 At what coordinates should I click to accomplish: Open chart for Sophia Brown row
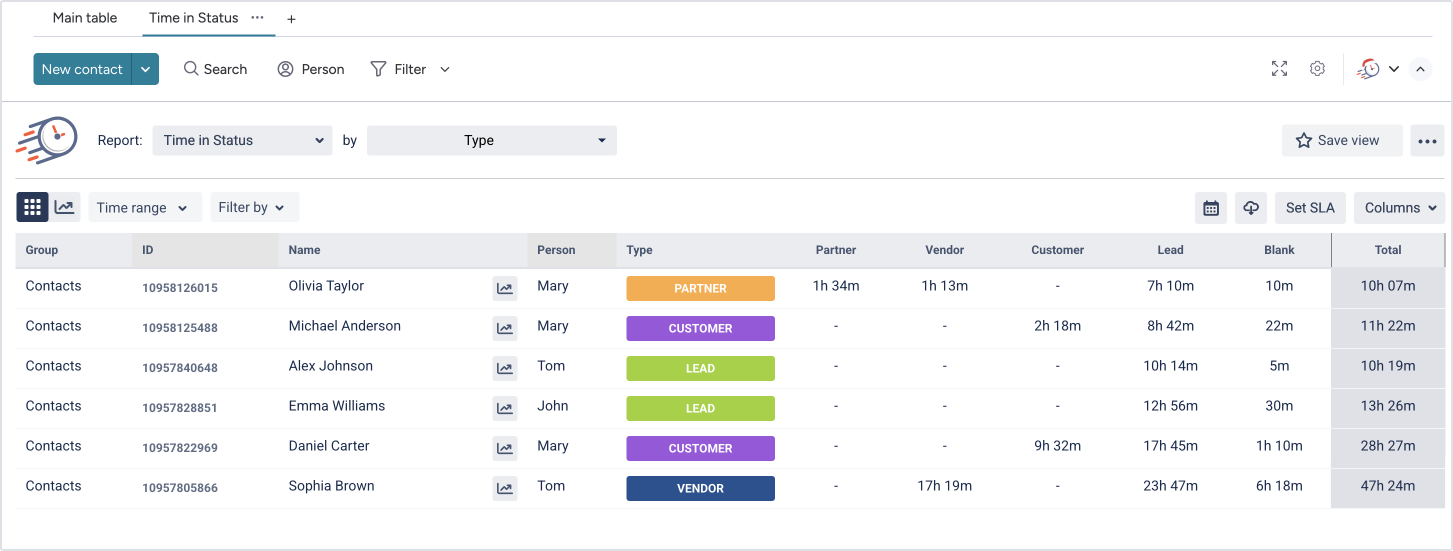click(505, 489)
